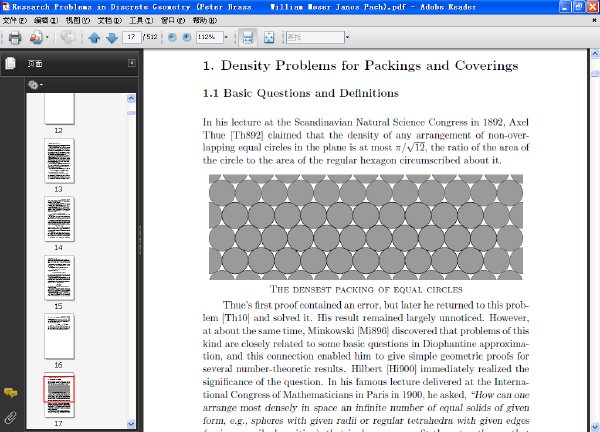
Task: Toggle the fit one full page icon
Action: coord(269,37)
